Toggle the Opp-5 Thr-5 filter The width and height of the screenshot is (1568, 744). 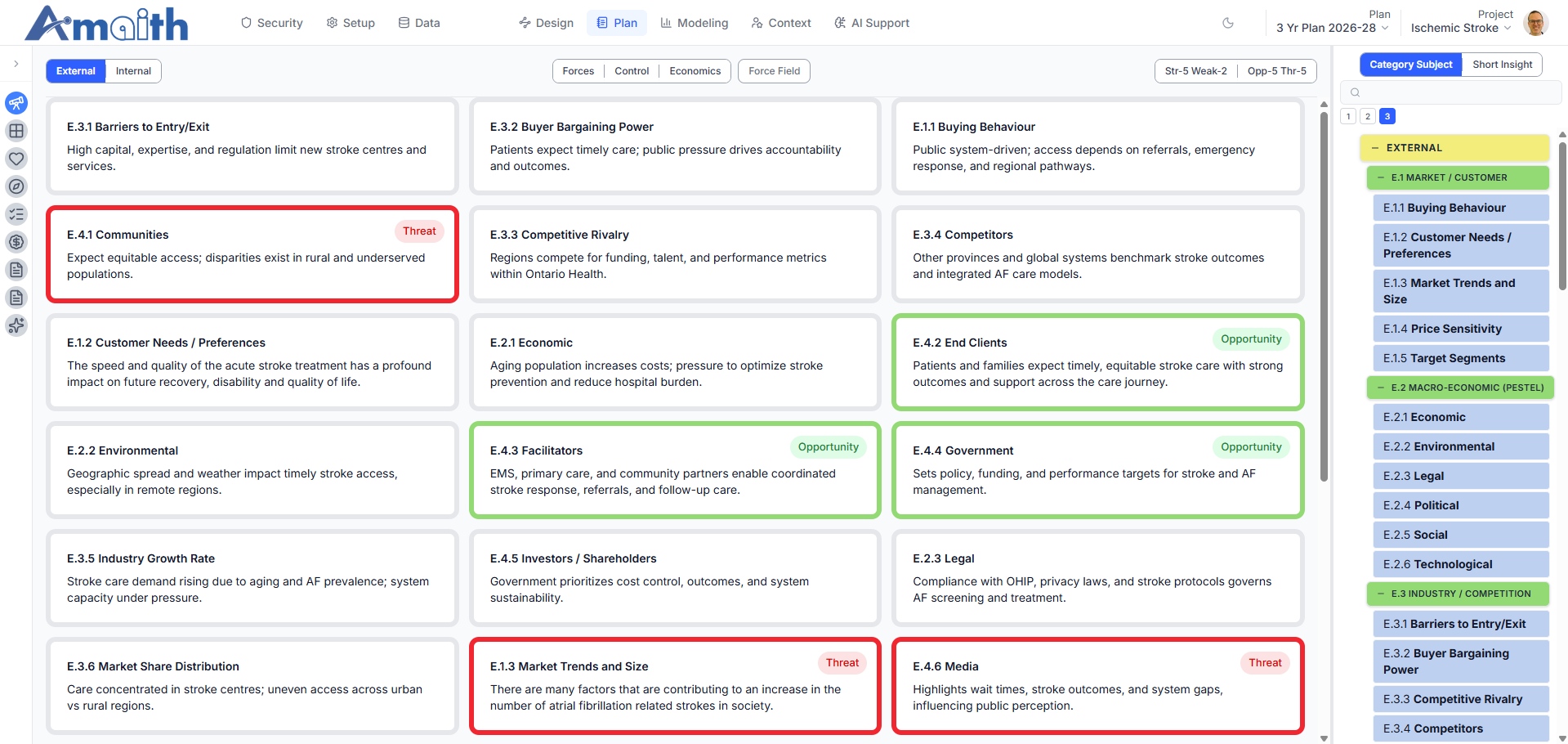tap(1277, 71)
